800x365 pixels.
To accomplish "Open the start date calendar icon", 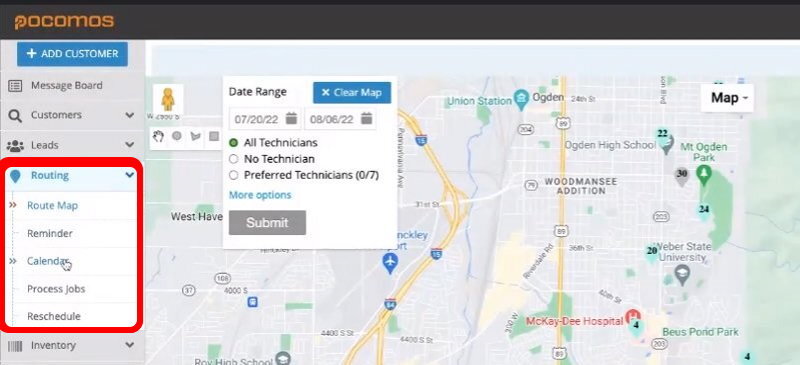I will (291, 119).
